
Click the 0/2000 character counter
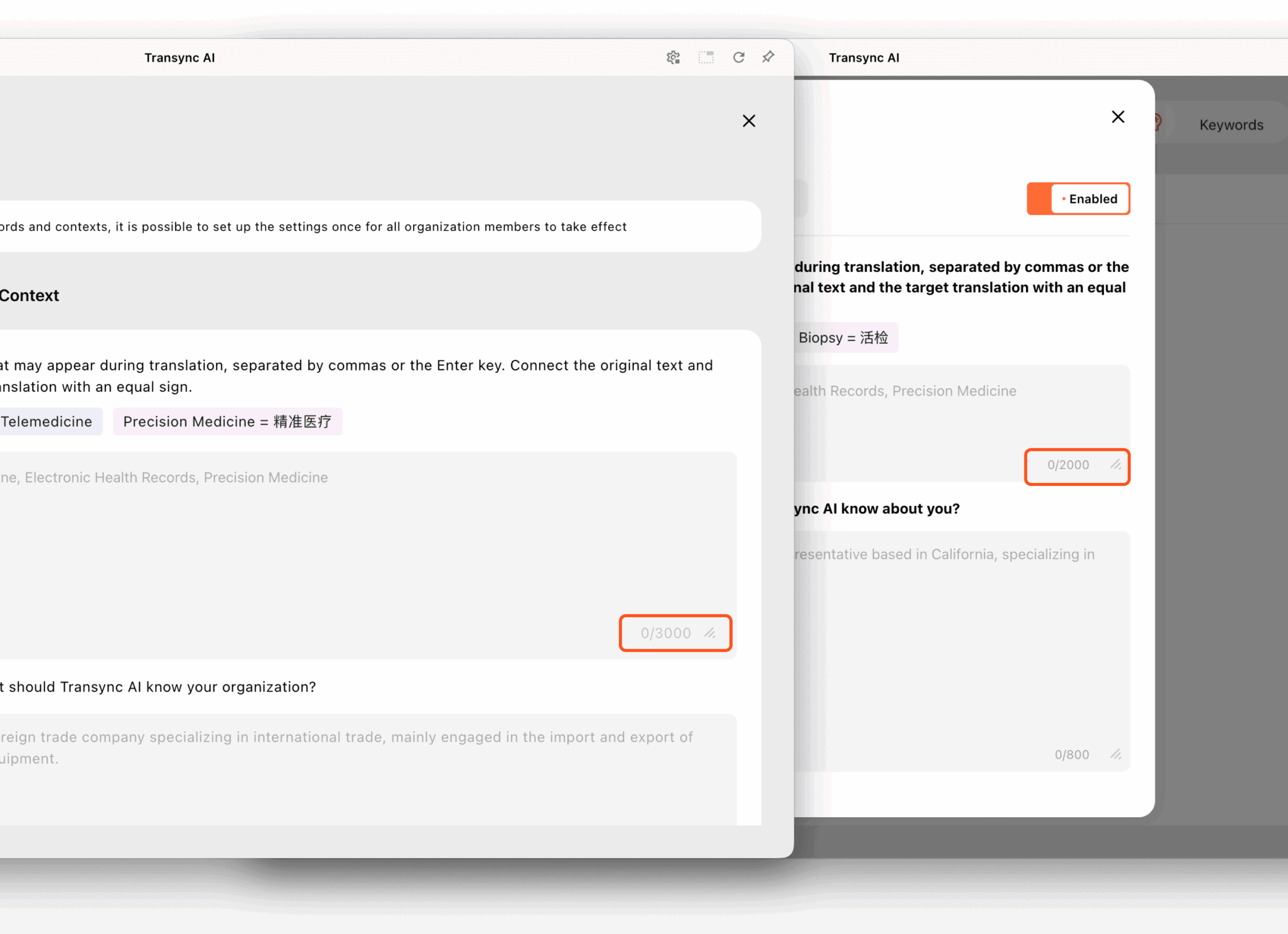tap(1068, 464)
